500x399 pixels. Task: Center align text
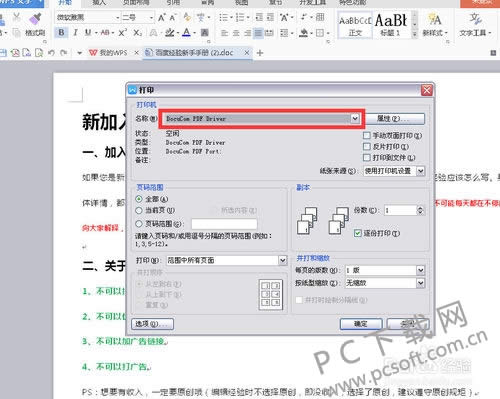[x=236, y=33]
